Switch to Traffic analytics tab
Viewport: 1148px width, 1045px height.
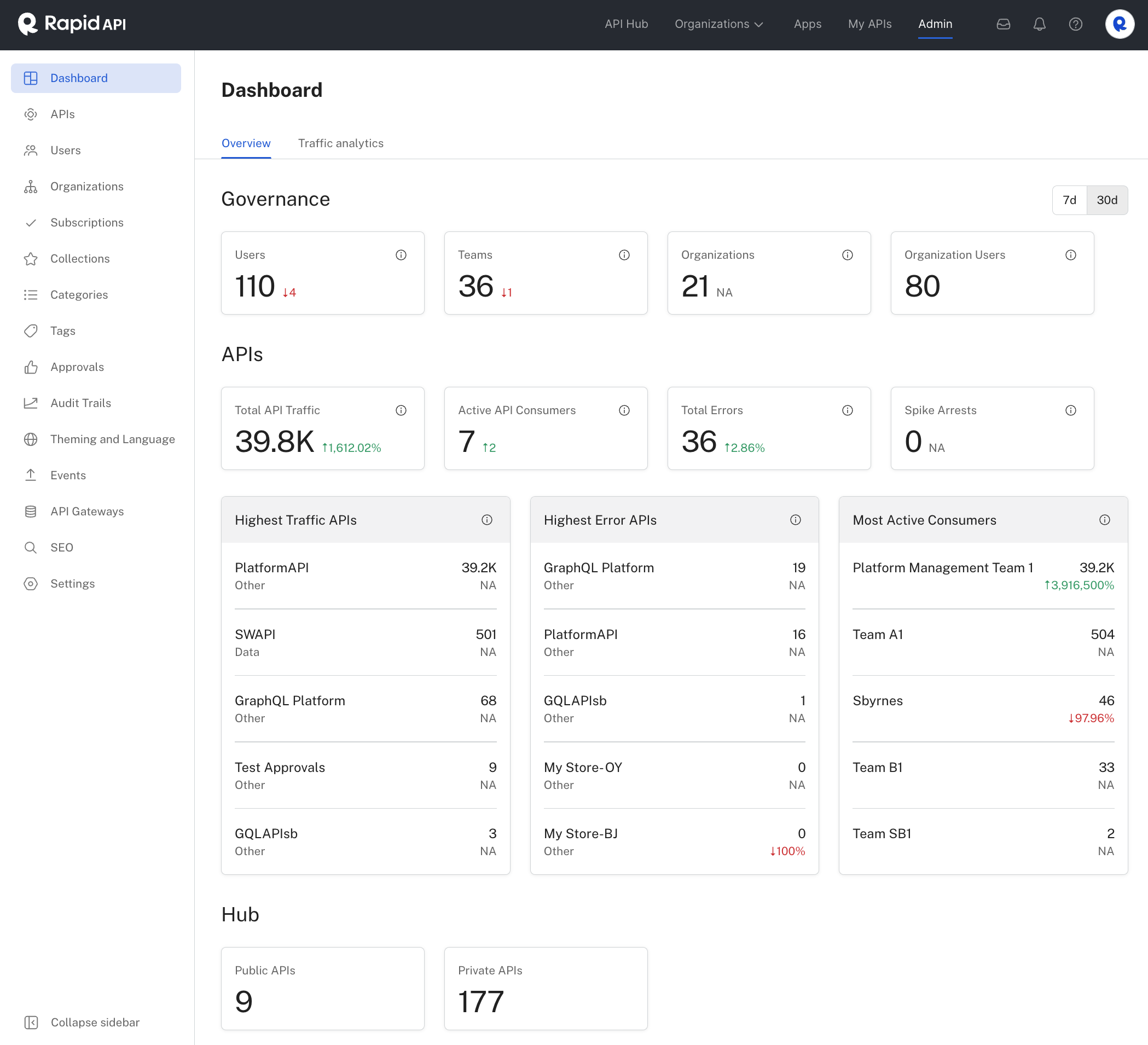340,143
